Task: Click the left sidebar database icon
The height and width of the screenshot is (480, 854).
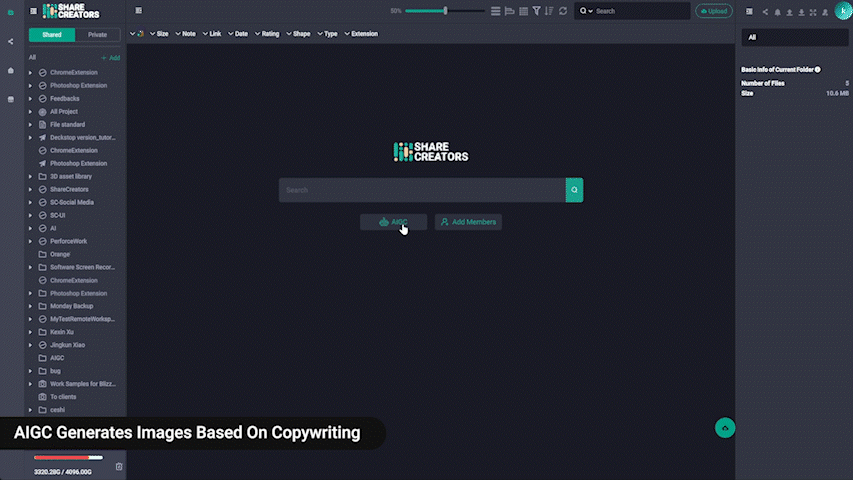Action: [x=10, y=99]
